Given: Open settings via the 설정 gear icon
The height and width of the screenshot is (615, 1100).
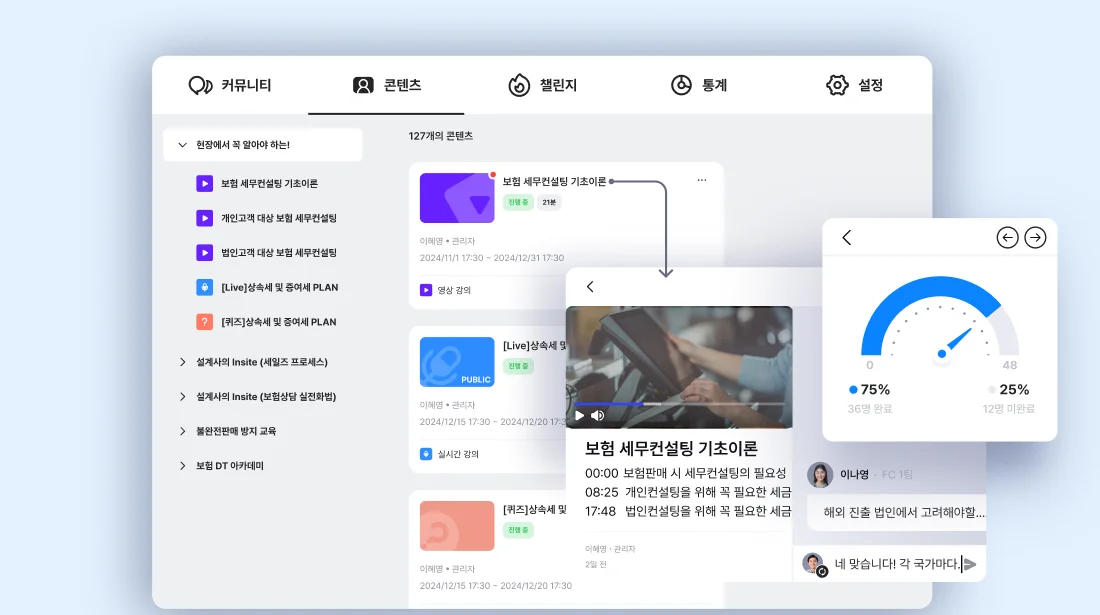Looking at the screenshot, I should click(837, 85).
